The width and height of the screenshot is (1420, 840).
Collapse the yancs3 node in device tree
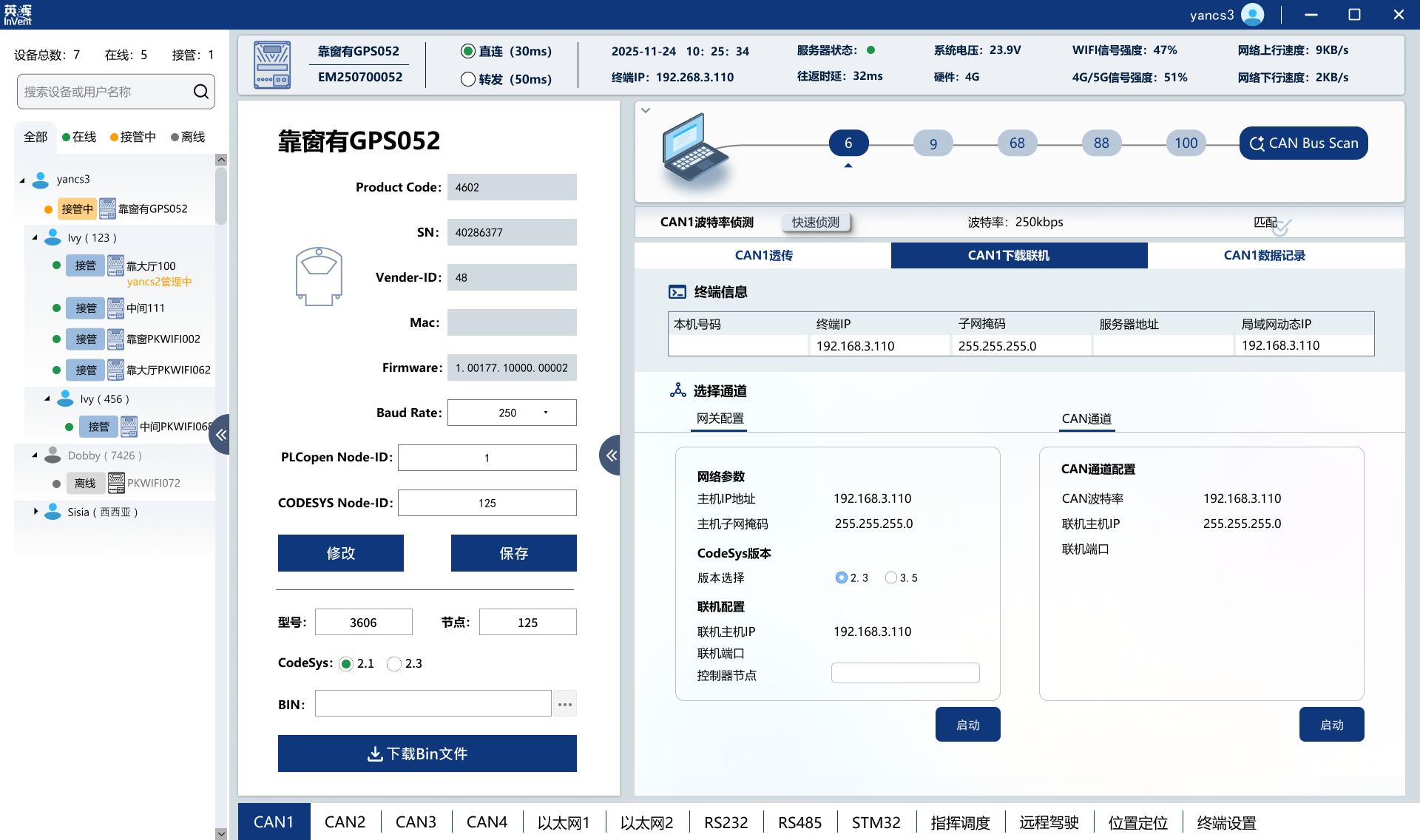pyautogui.click(x=21, y=179)
